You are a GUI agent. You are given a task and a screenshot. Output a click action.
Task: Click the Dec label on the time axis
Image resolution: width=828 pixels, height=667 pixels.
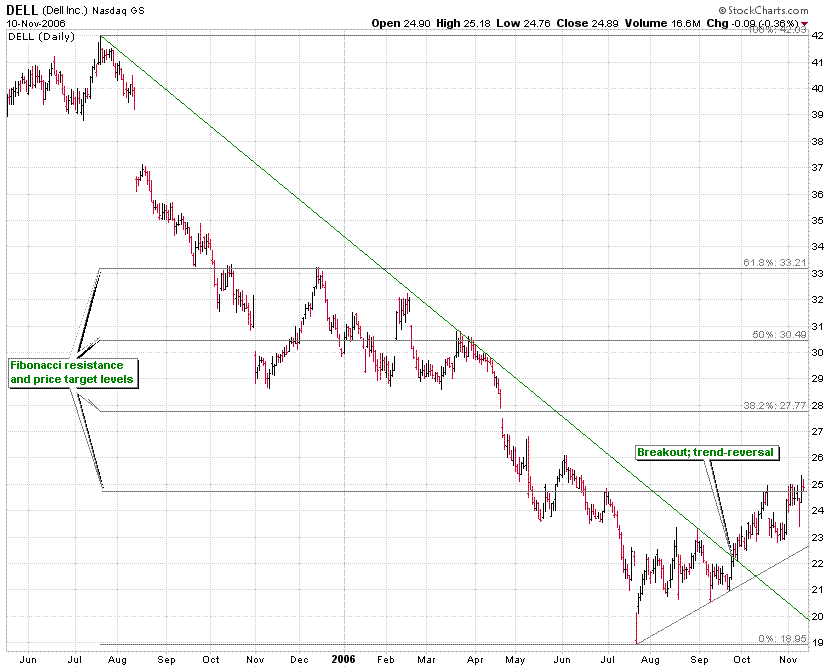point(299,660)
